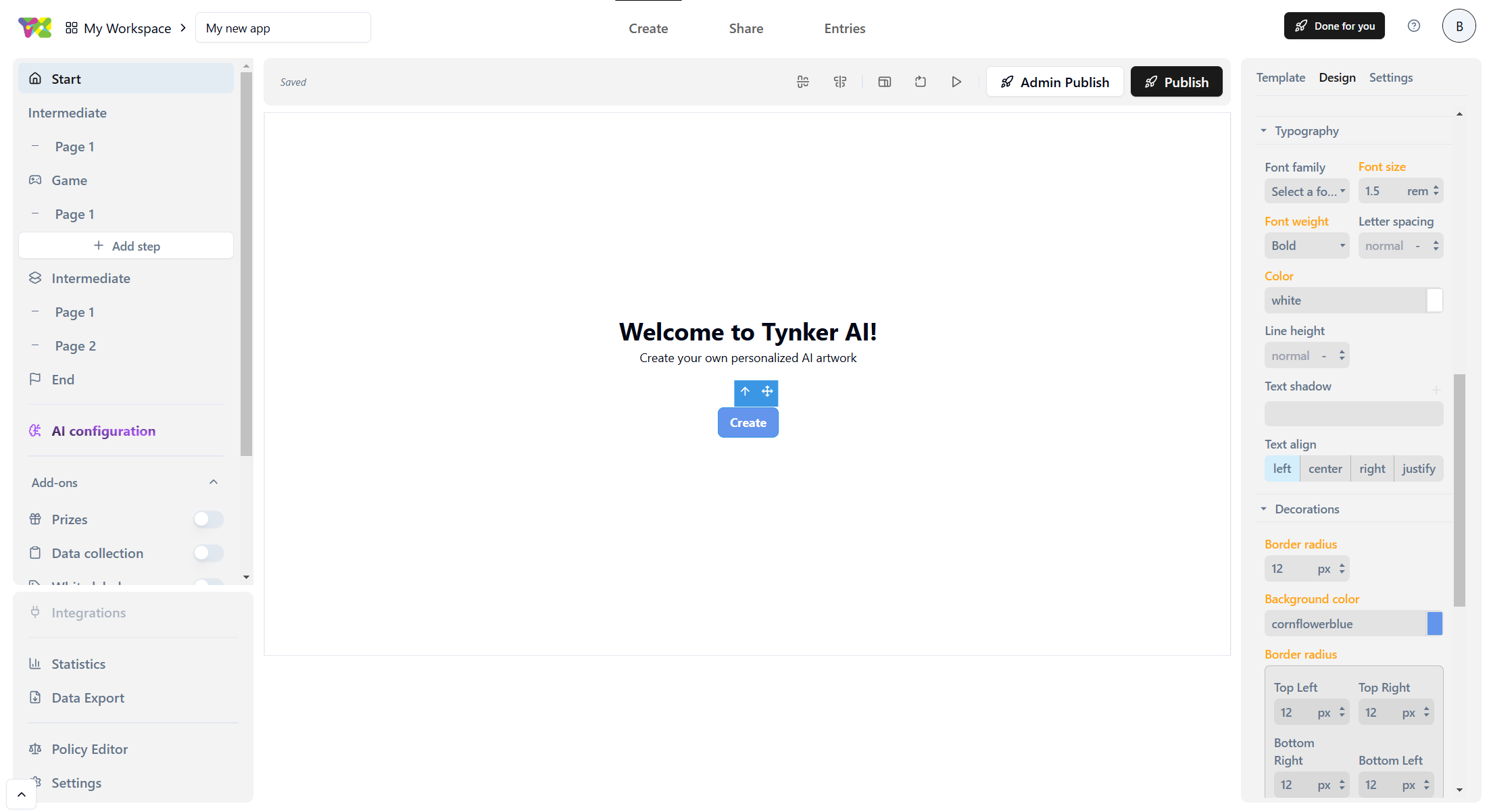Click the Admin Publish button

[1054, 82]
